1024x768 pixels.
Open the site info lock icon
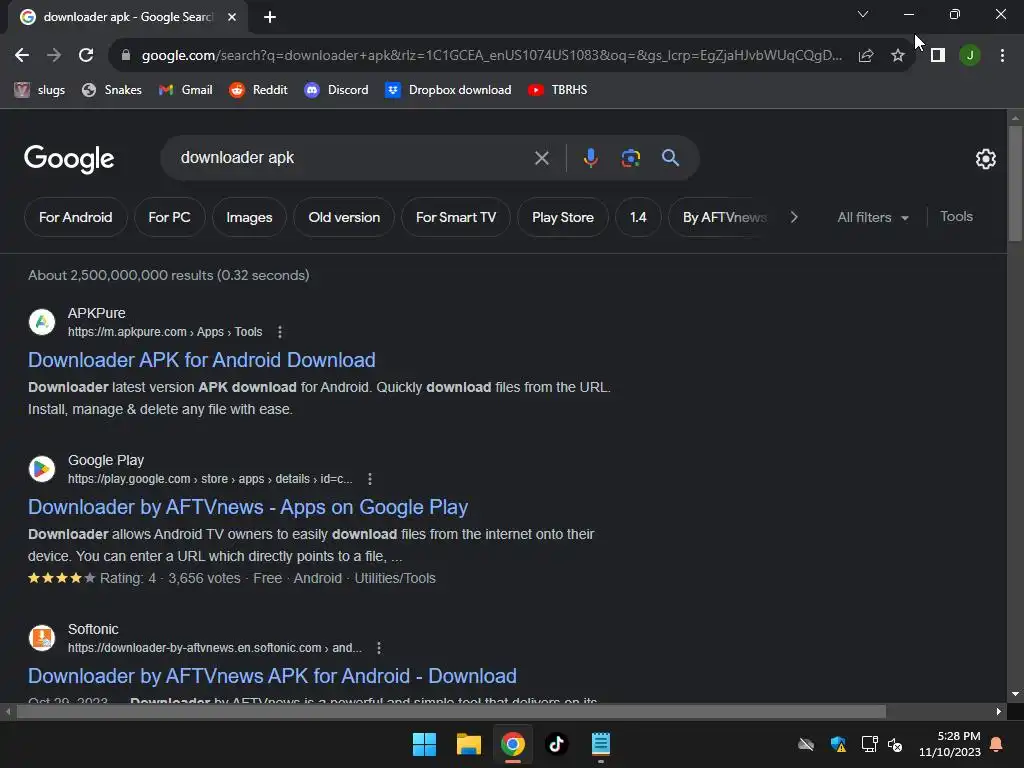point(125,56)
